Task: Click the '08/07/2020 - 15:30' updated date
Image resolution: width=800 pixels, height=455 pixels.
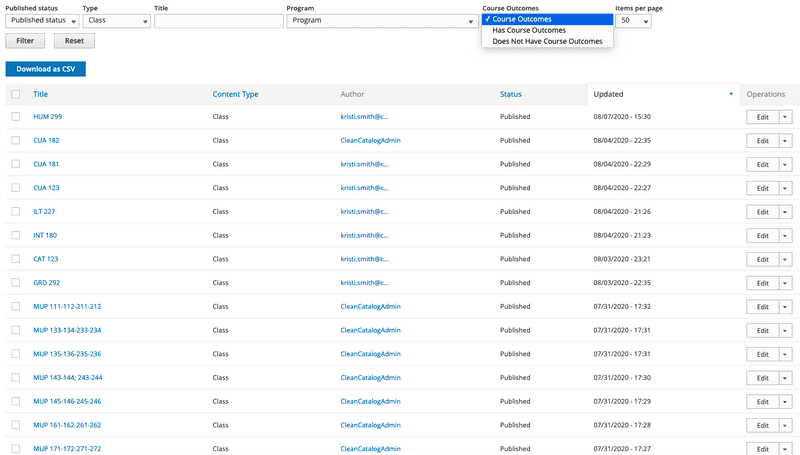Action: coord(622,117)
